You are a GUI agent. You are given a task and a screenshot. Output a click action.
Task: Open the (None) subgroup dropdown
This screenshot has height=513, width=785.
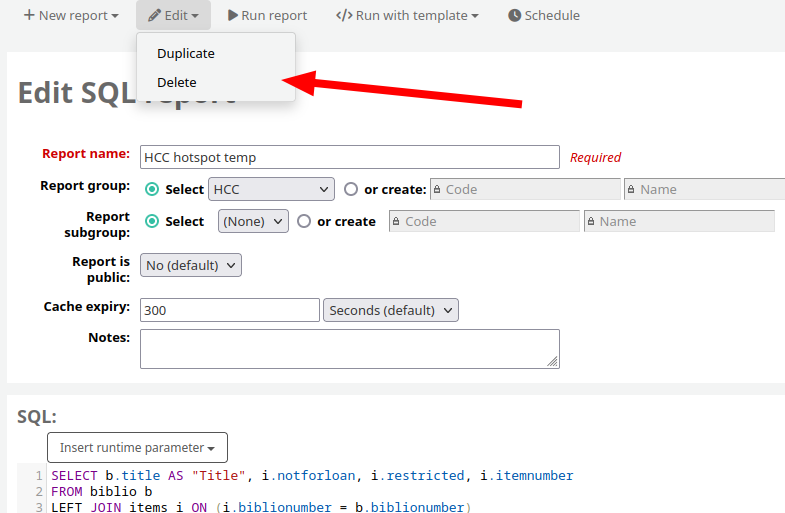click(253, 221)
